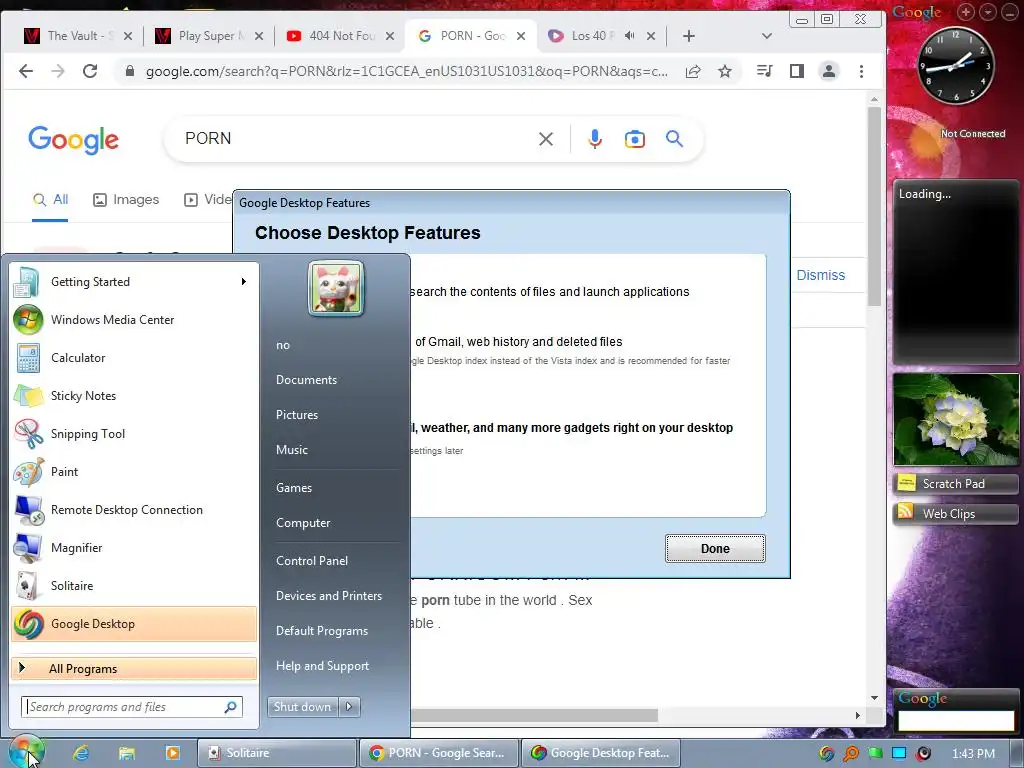Click the share page icon in address bar

693,71
